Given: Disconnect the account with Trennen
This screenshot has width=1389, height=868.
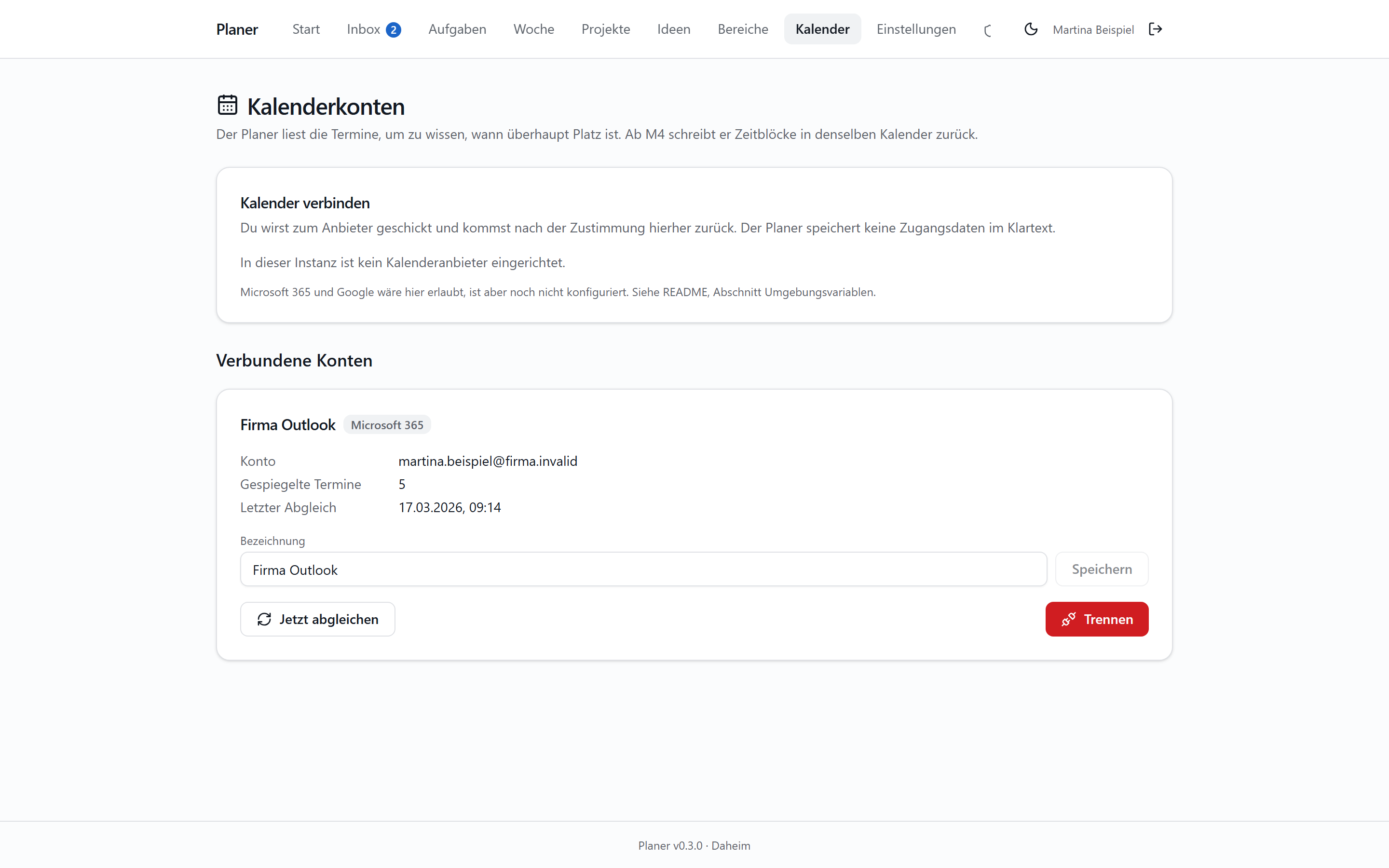Looking at the screenshot, I should pos(1097,620).
